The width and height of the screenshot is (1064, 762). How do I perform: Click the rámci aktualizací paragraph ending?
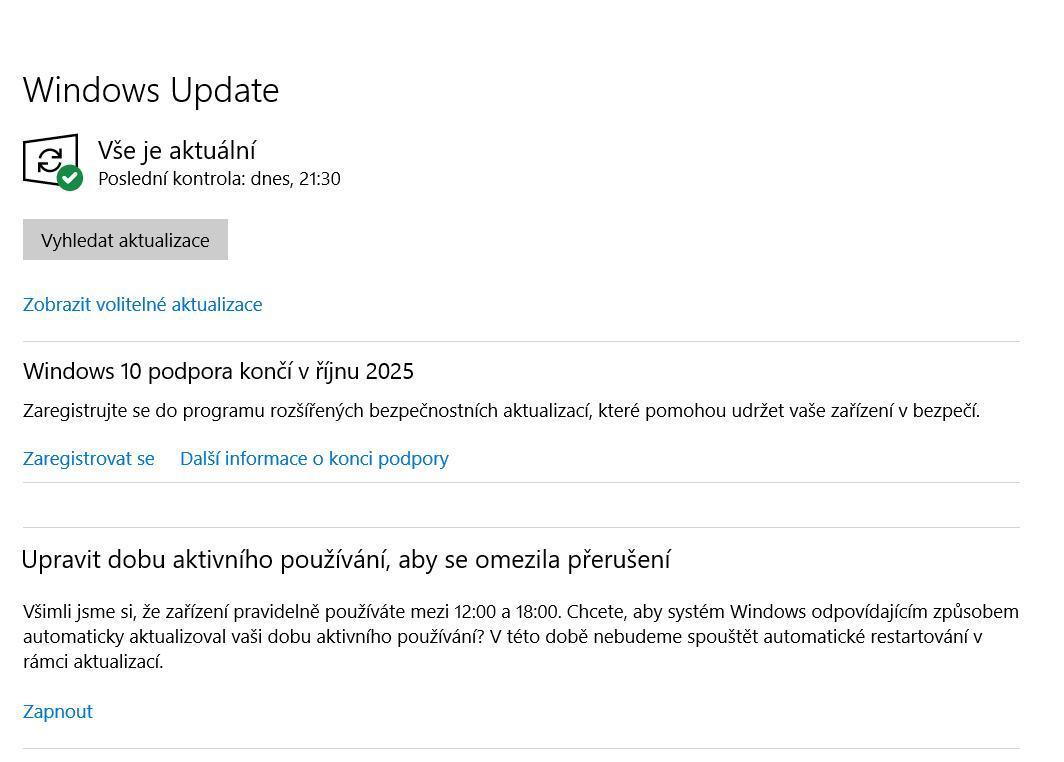click(92, 661)
